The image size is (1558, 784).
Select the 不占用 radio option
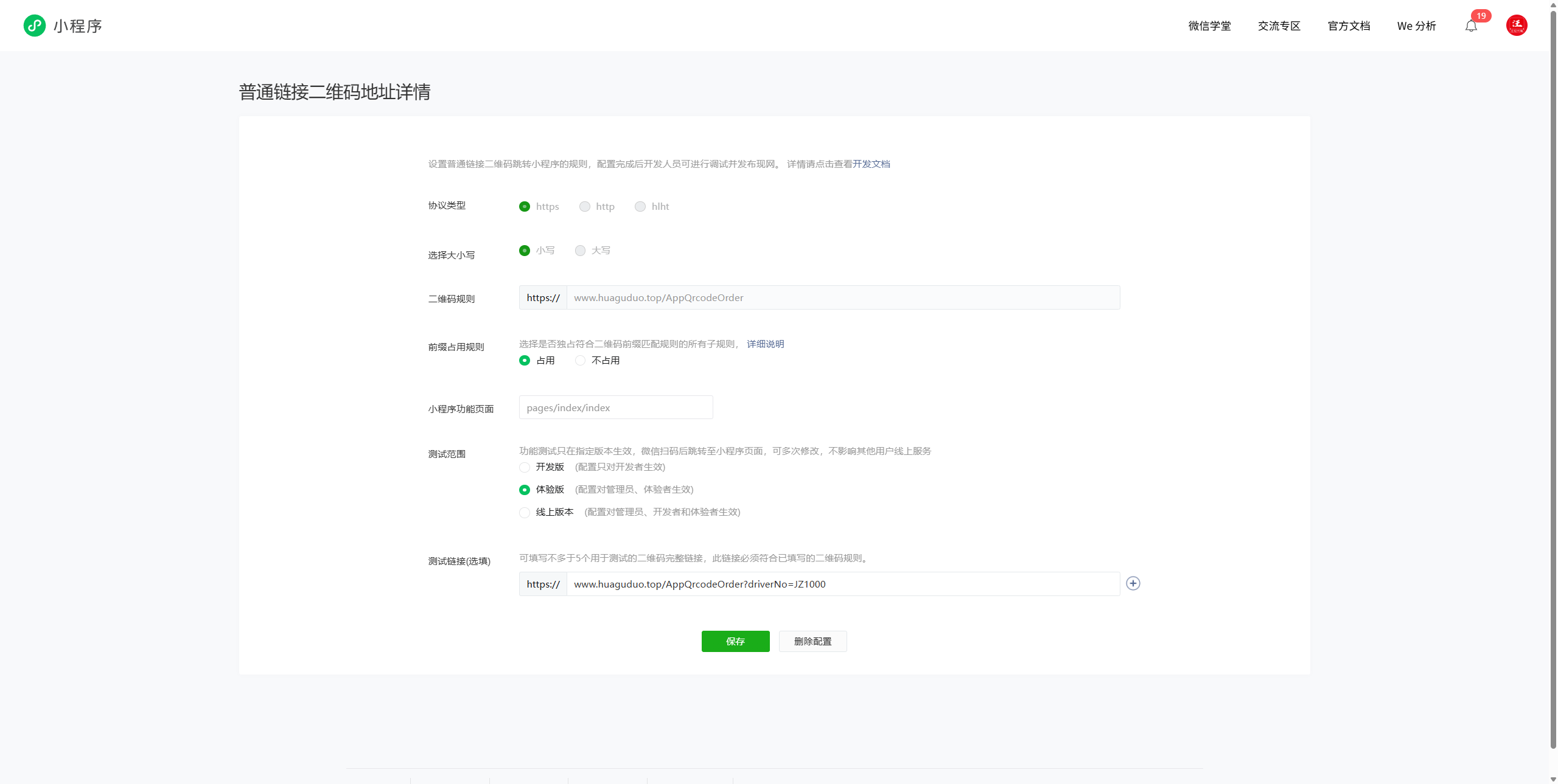pyautogui.click(x=581, y=361)
